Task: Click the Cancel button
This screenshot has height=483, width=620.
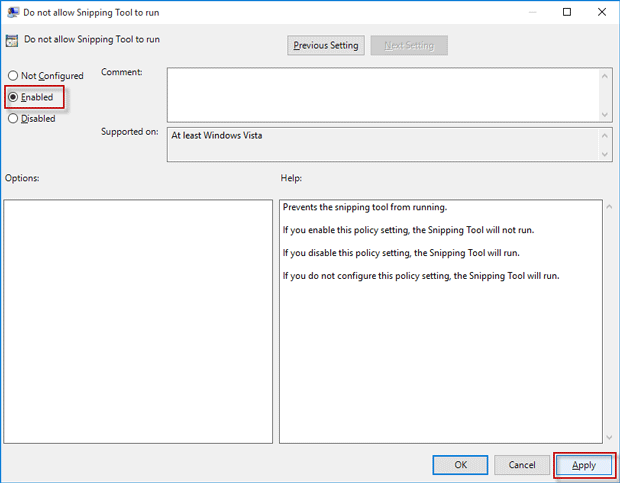Action: click(x=522, y=465)
